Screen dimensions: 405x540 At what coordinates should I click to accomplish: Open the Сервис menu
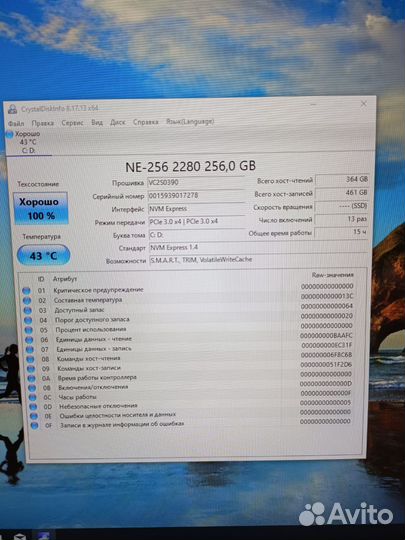click(x=72, y=122)
